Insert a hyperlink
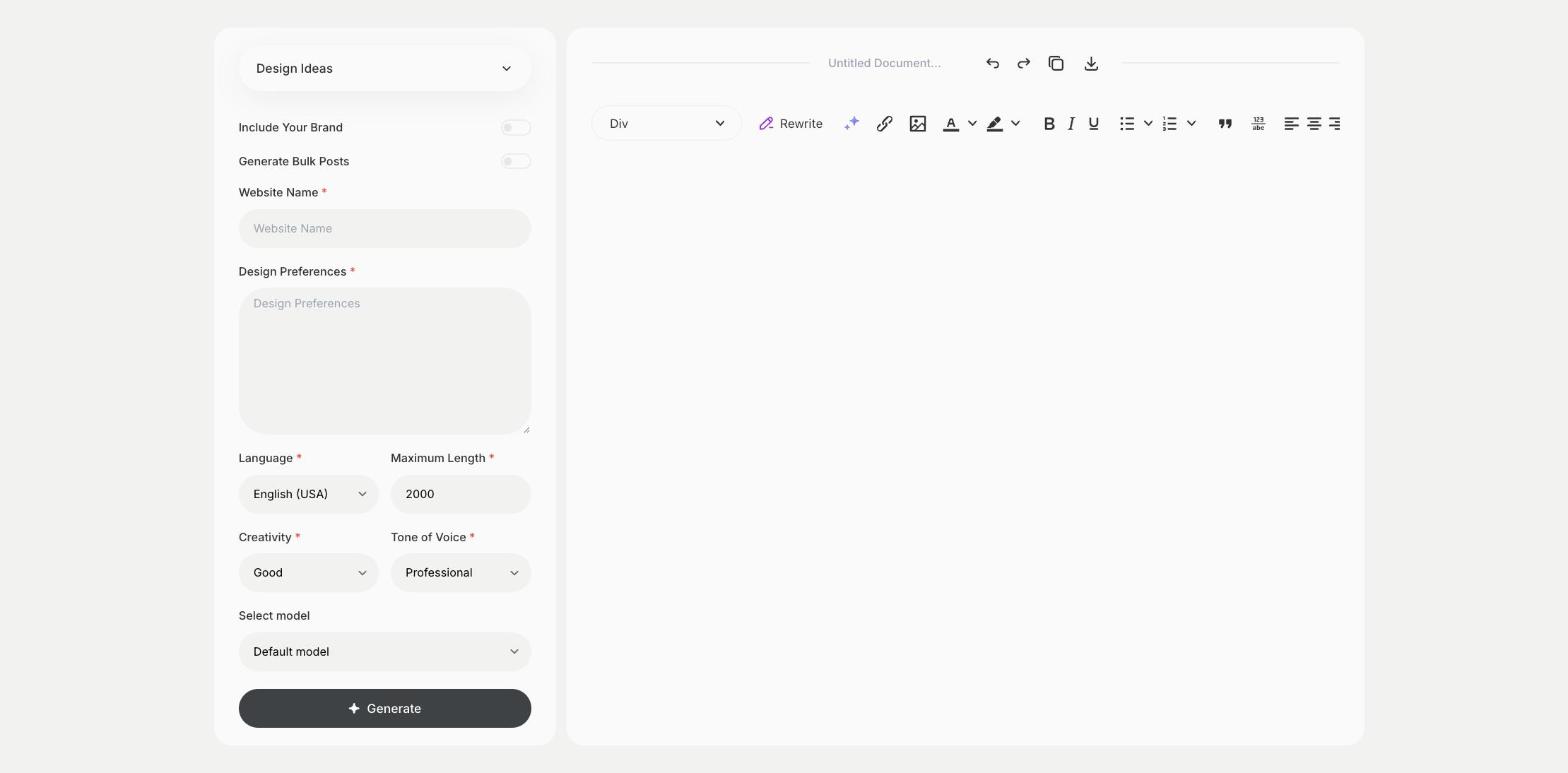Viewport: 1568px width, 773px height. tap(884, 123)
